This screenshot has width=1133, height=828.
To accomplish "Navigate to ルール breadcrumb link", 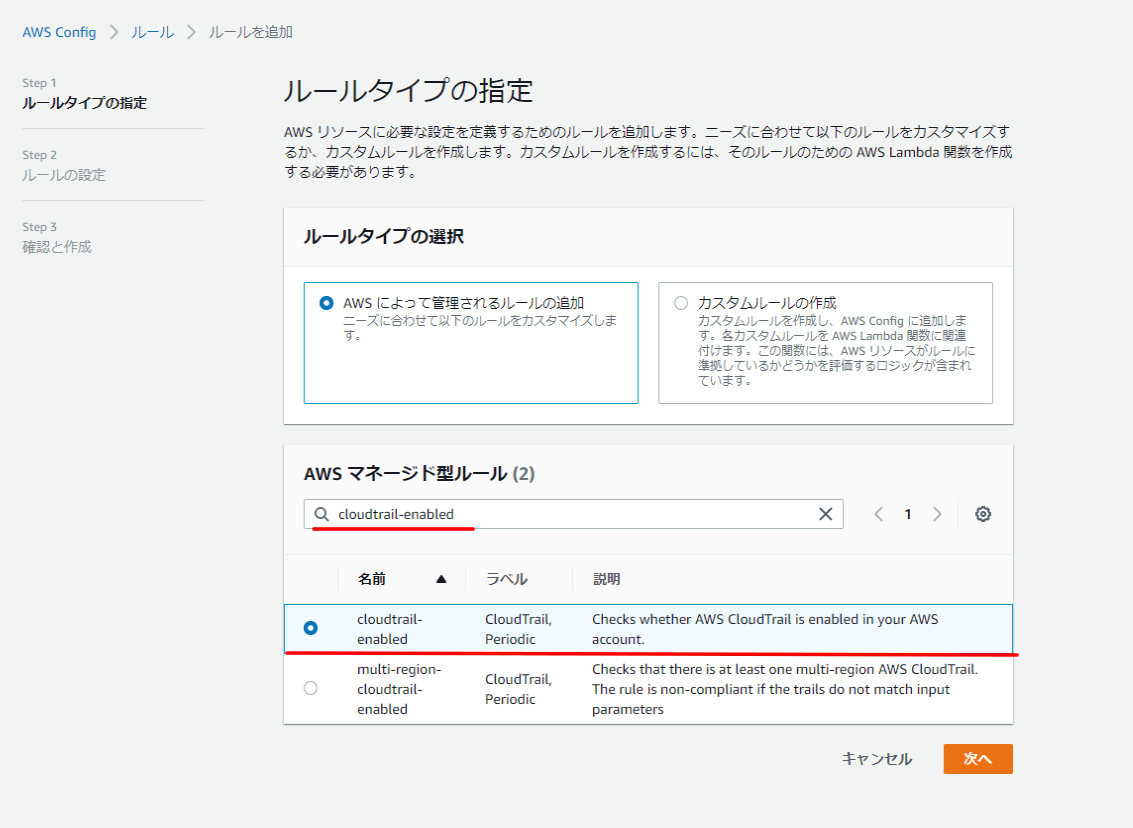I will tap(152, 32).
